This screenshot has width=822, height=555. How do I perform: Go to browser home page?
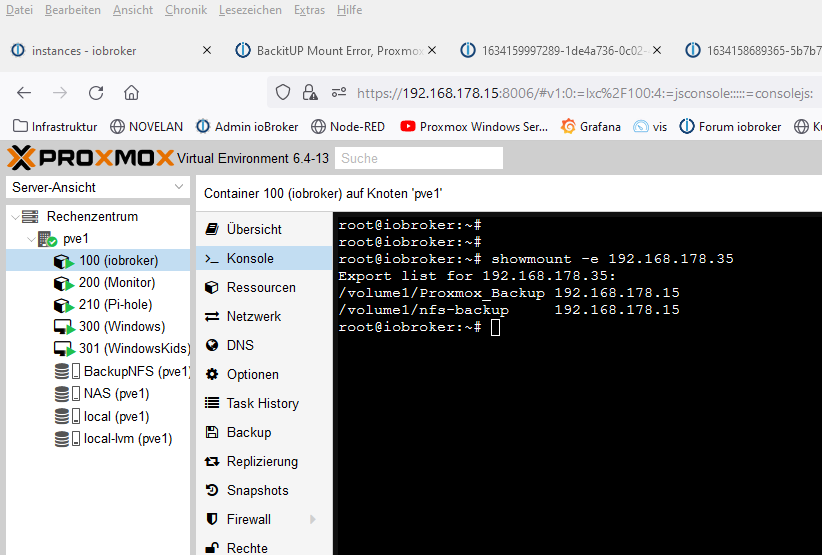(131, 93)
